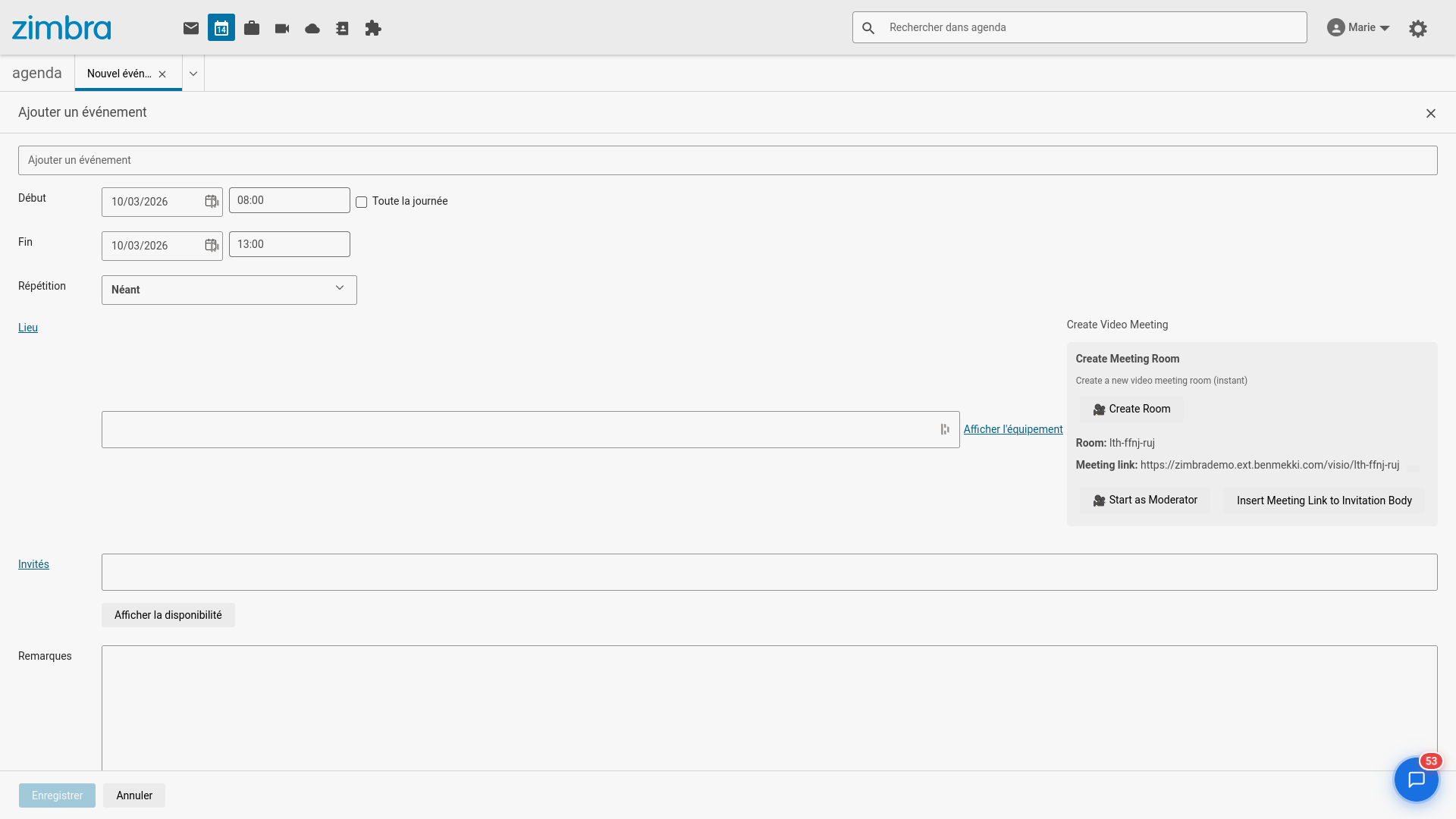The height and width of the screenshot is (819, 1456).
Task: Enable Toute la journée checkbox
Action: (x=362, y=202)
